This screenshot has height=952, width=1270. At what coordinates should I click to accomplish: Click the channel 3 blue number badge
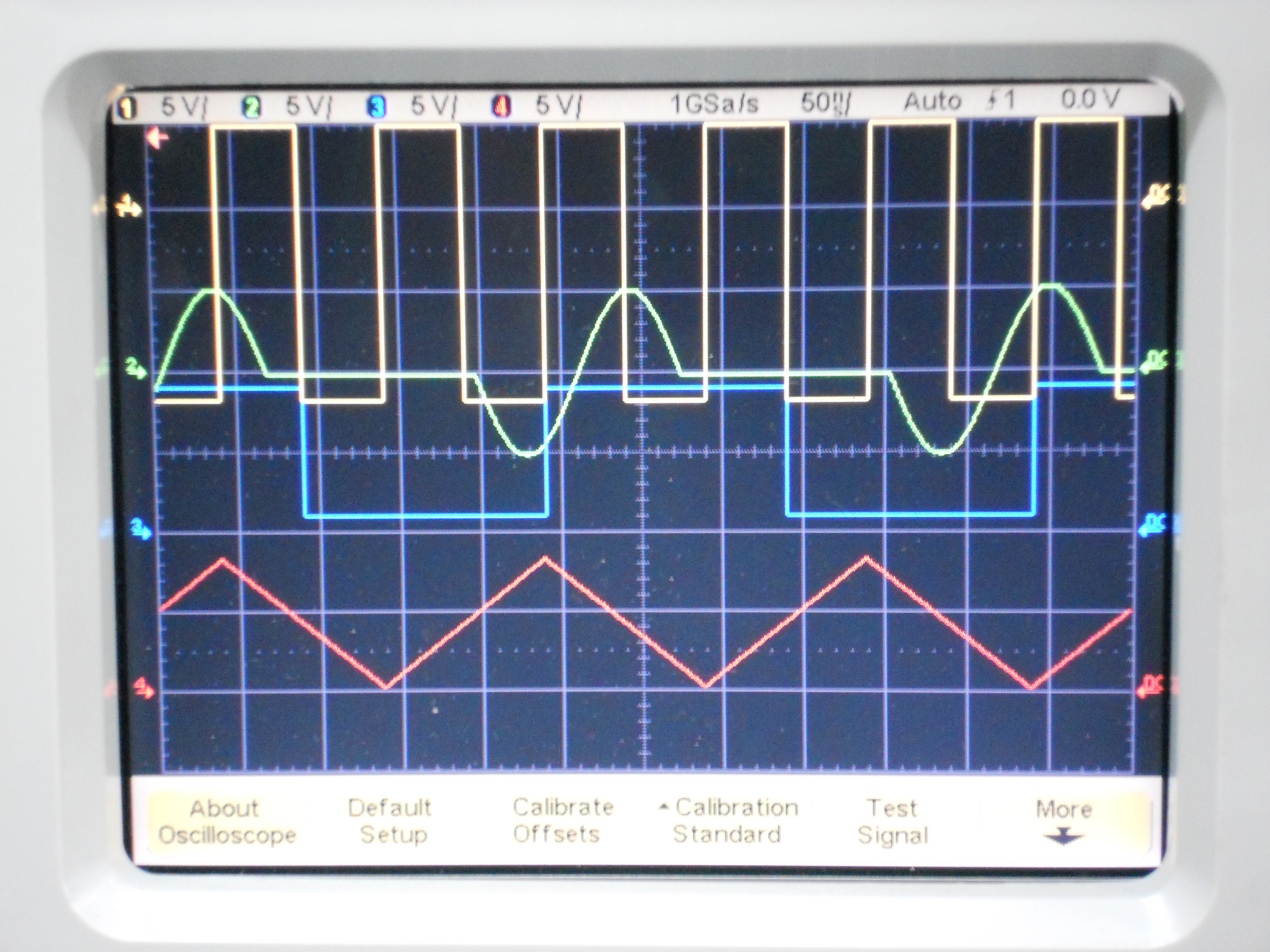[376, 107]
